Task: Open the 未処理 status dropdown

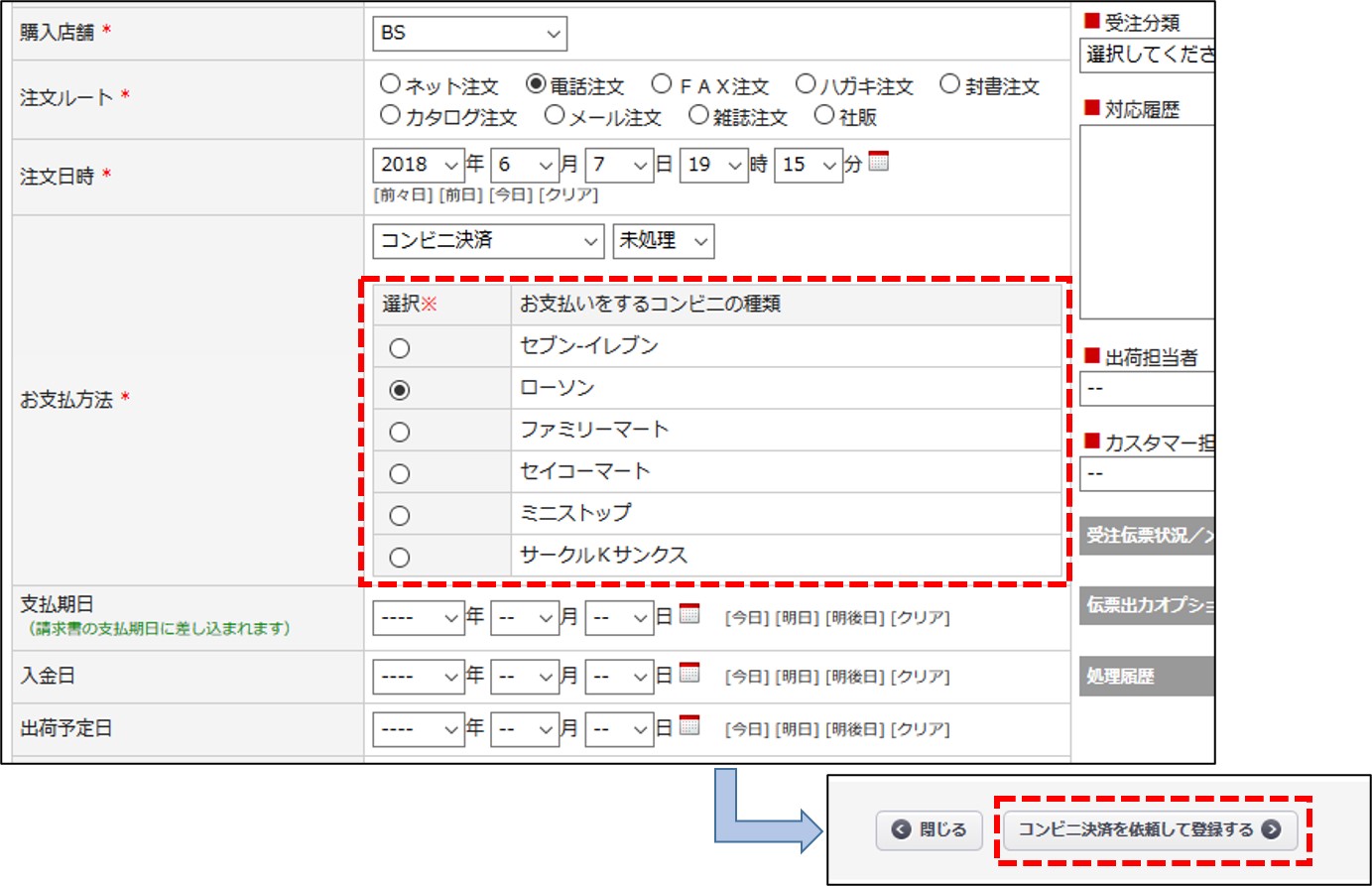Action: point(663,241)
